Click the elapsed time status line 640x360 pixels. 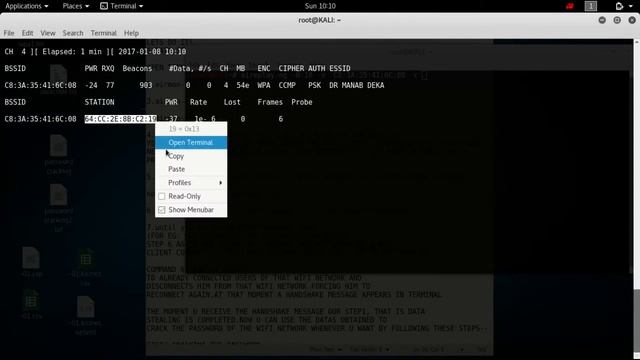click(95, 52)
